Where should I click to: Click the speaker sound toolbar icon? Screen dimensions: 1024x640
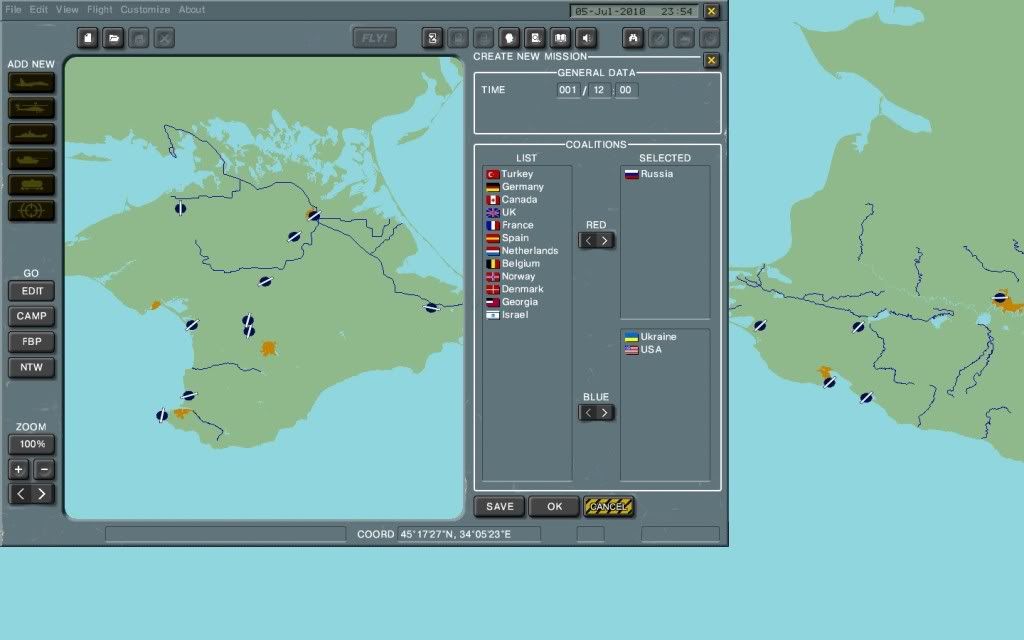pyautogui.click(x=587, y=37)
